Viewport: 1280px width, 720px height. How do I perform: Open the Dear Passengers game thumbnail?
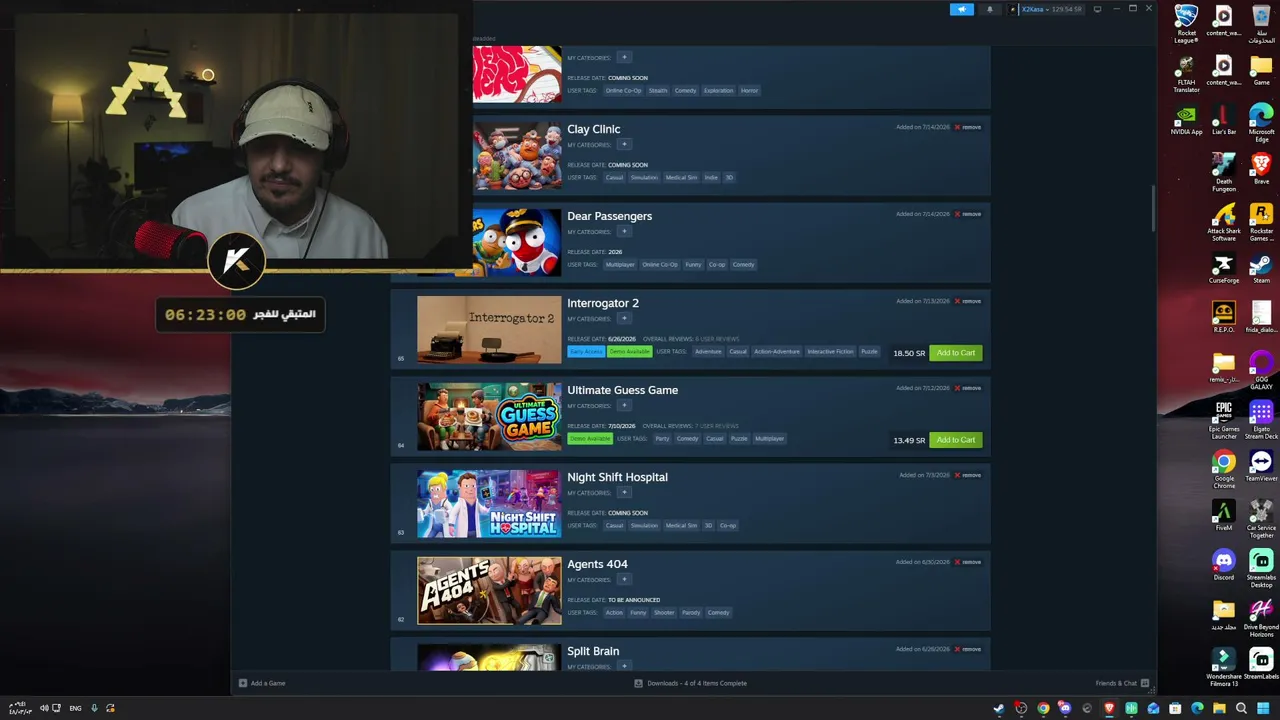click(517, 243)
